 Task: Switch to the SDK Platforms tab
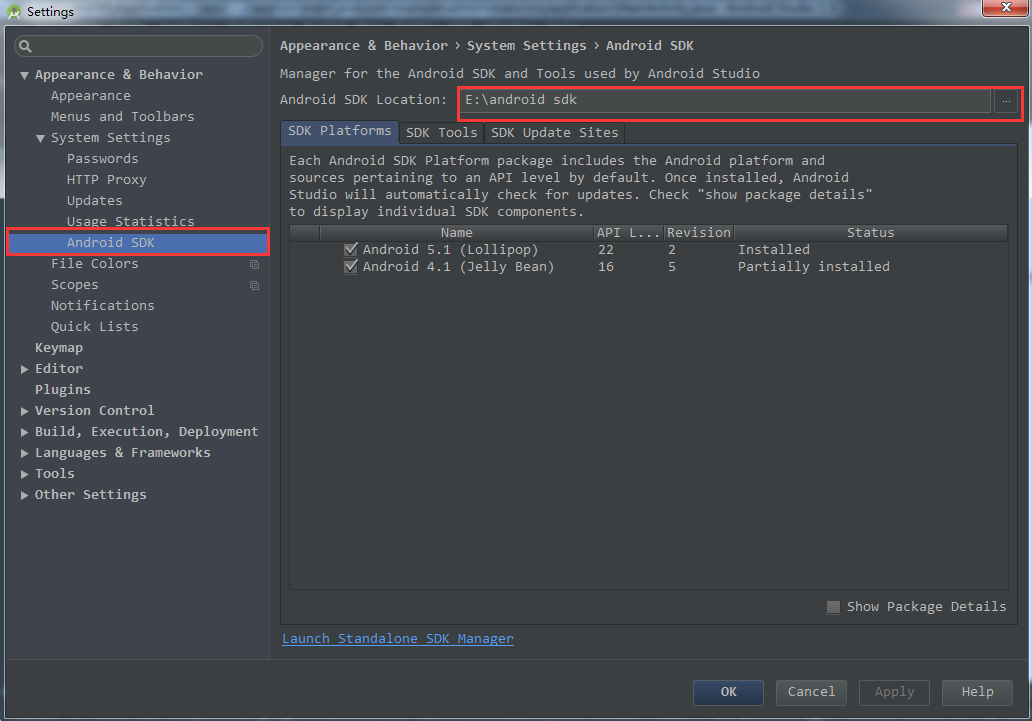(340, 132)
